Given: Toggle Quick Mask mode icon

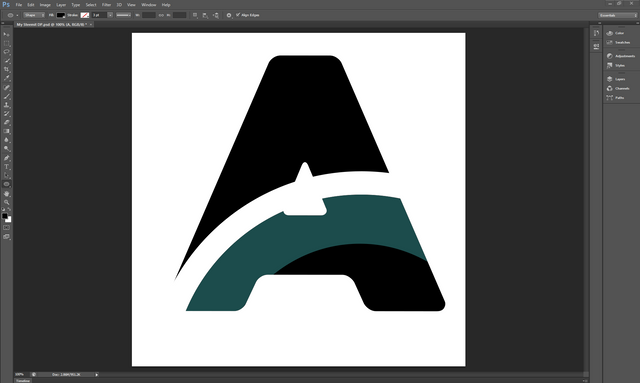Looking at the screenshot, I should click(x=7, y=227).
